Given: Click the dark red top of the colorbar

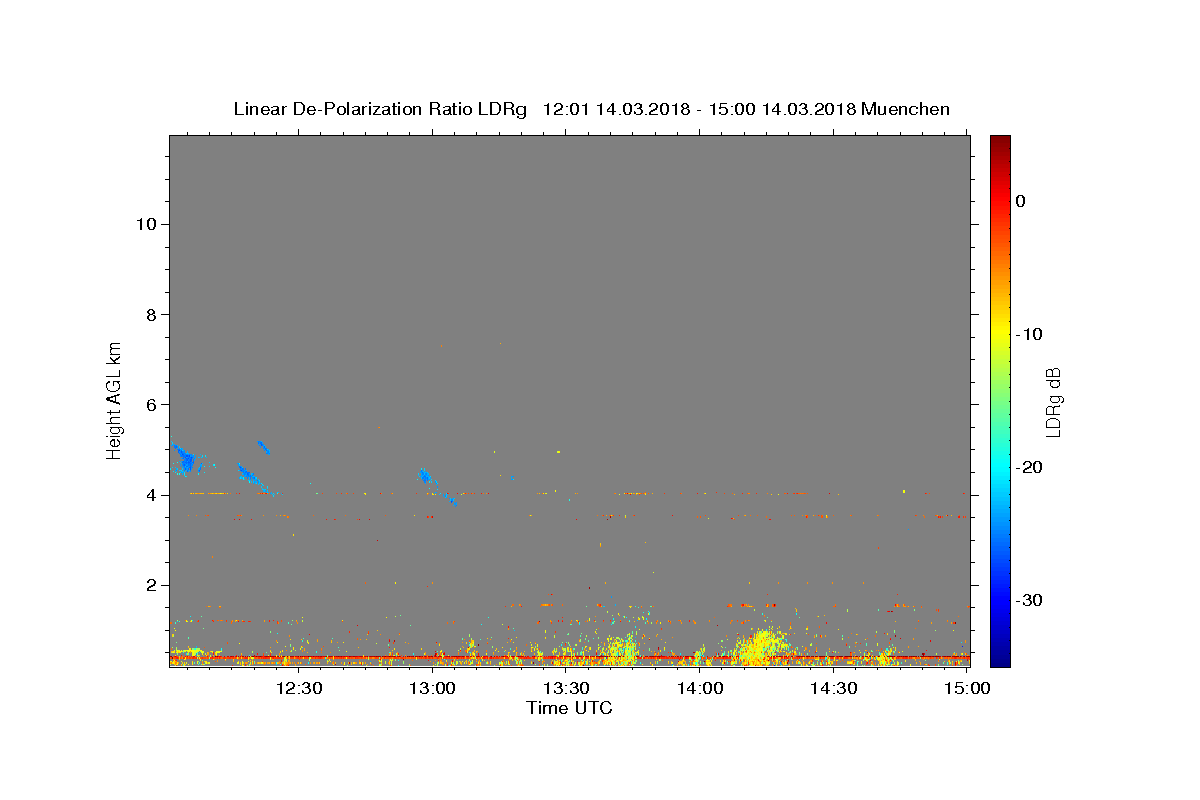Looking at the screenshot, I should pos(1000,143).
